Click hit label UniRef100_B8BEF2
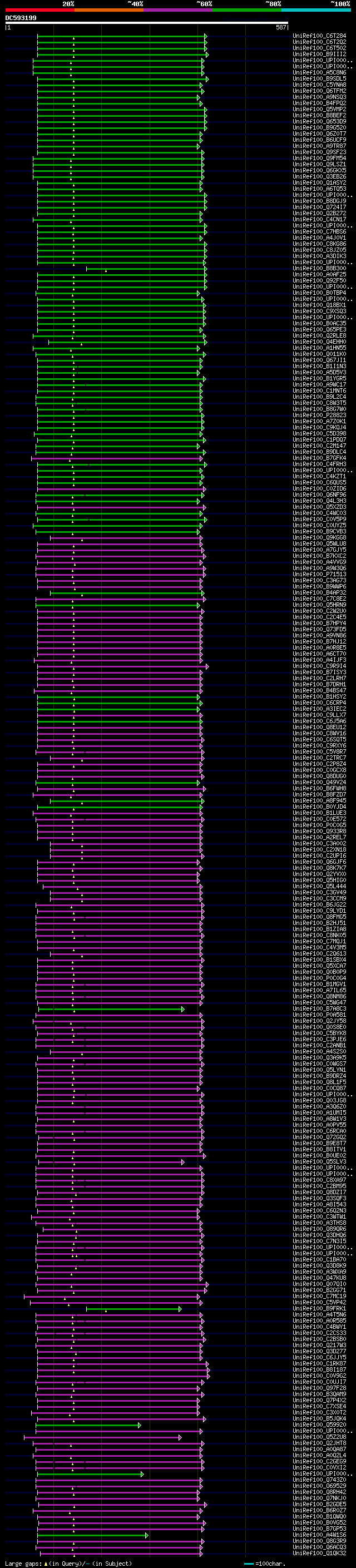This screenshot has height=1568, width=356. pyautogui.click(x=319, y=115)
